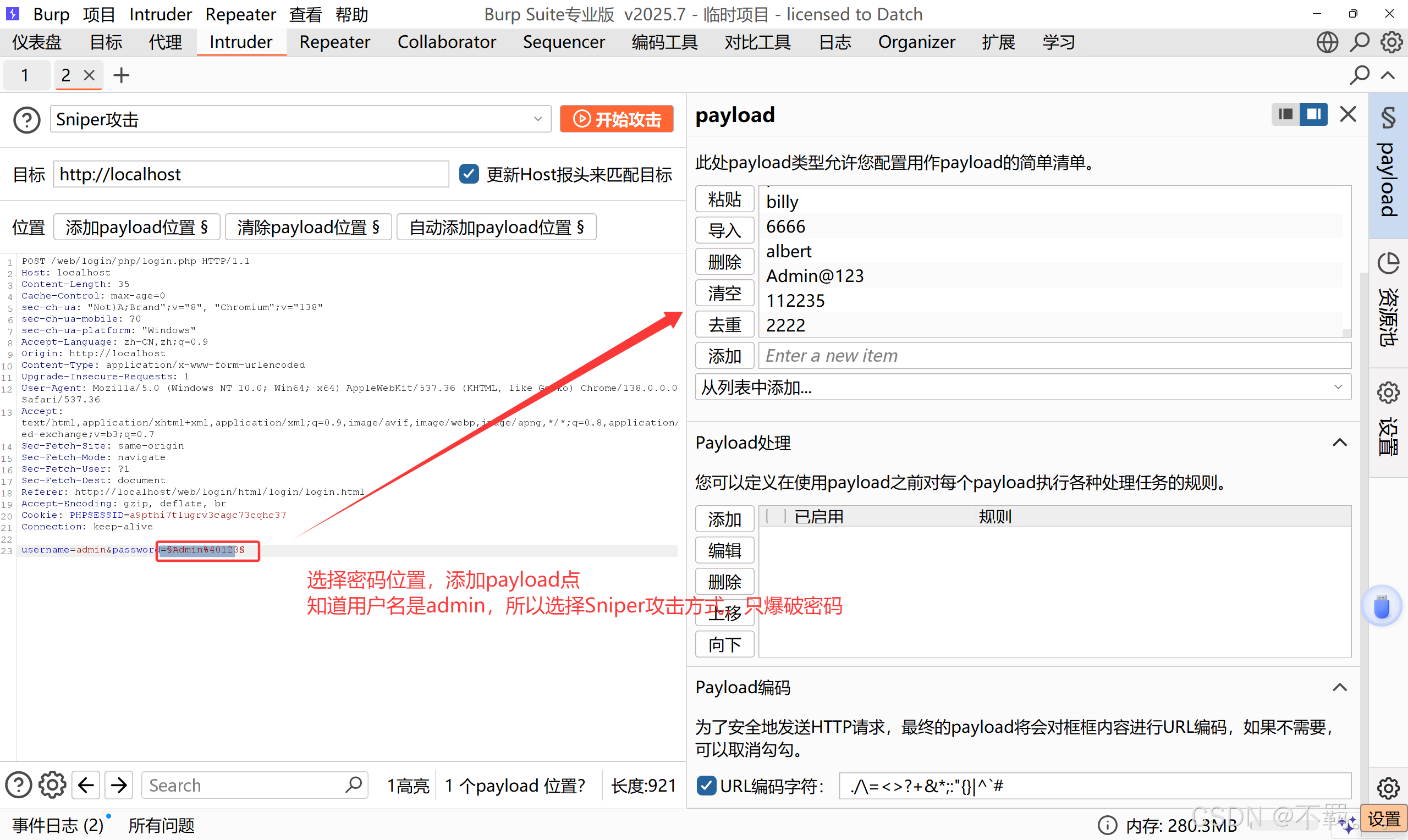Viewport: 1408px width, 840px height.
Task: Open the Sequencer tab
Action: click(563, 42)
